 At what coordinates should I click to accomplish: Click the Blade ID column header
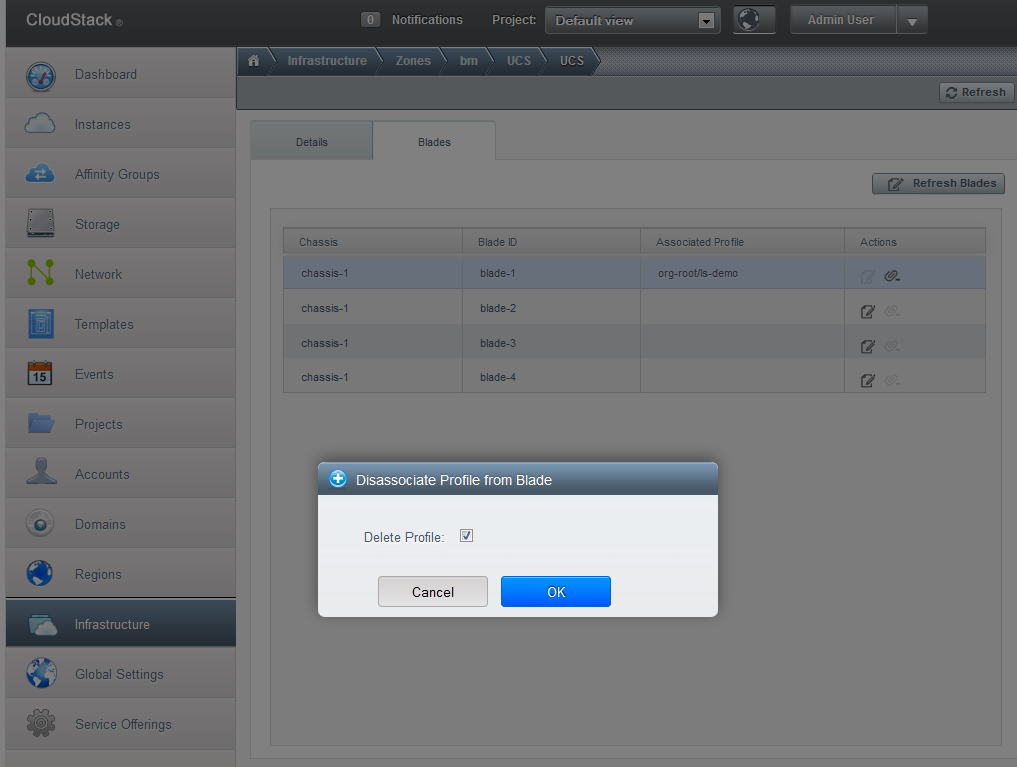[551, 242]
